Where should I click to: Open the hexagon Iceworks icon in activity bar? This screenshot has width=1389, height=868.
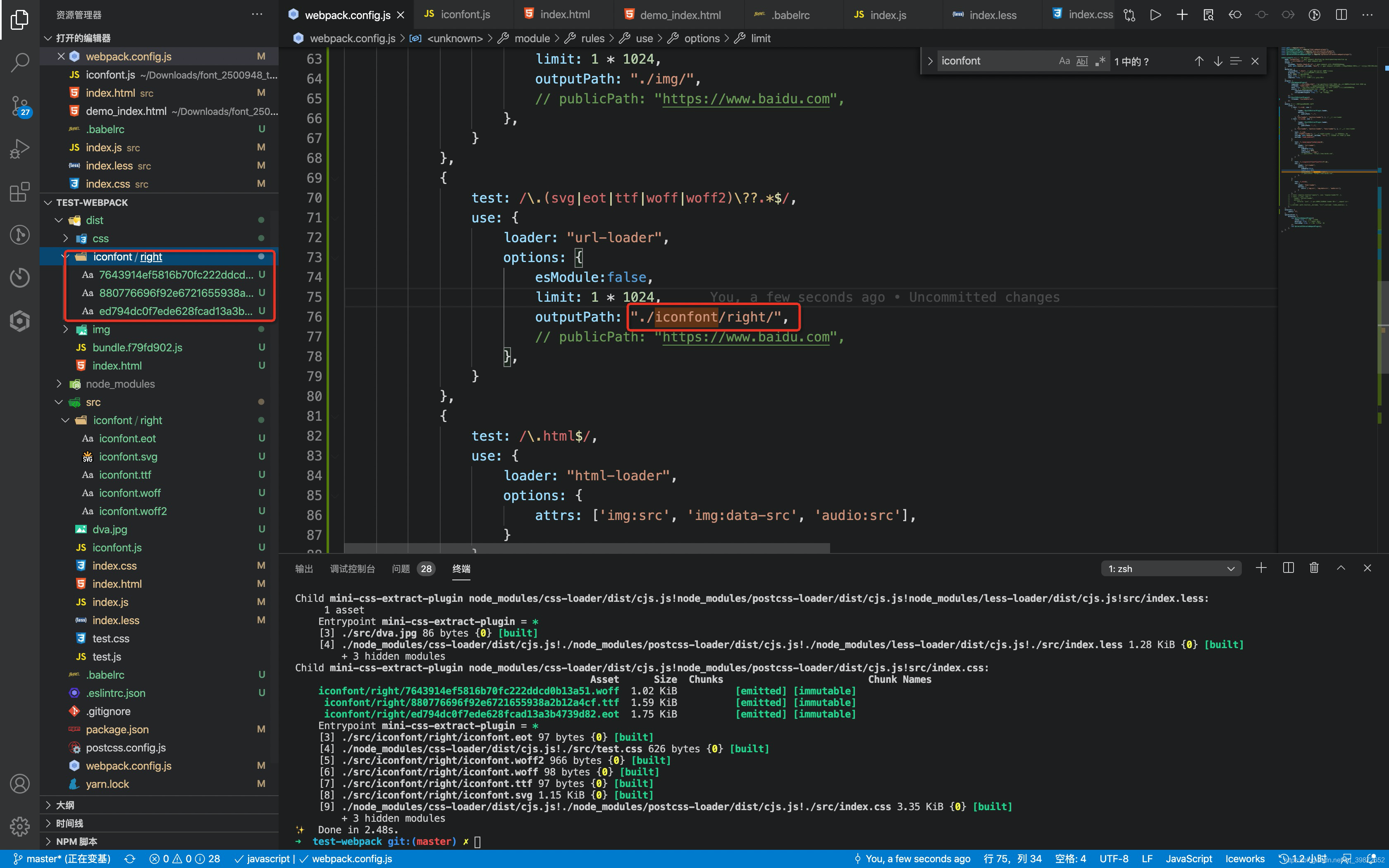pyautogui.click(x=19, y=321)
